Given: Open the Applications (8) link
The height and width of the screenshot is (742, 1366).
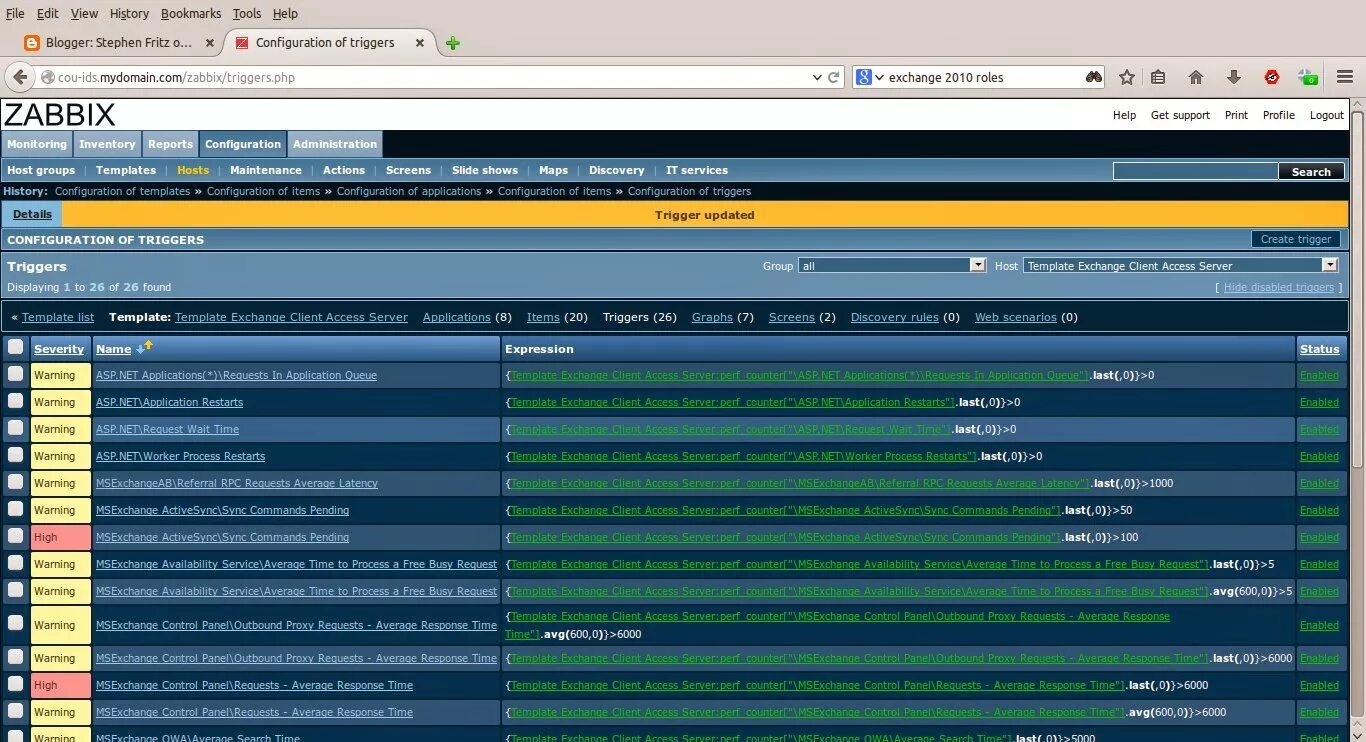Looking at the screenshot, I should click(x=457, y=317).
